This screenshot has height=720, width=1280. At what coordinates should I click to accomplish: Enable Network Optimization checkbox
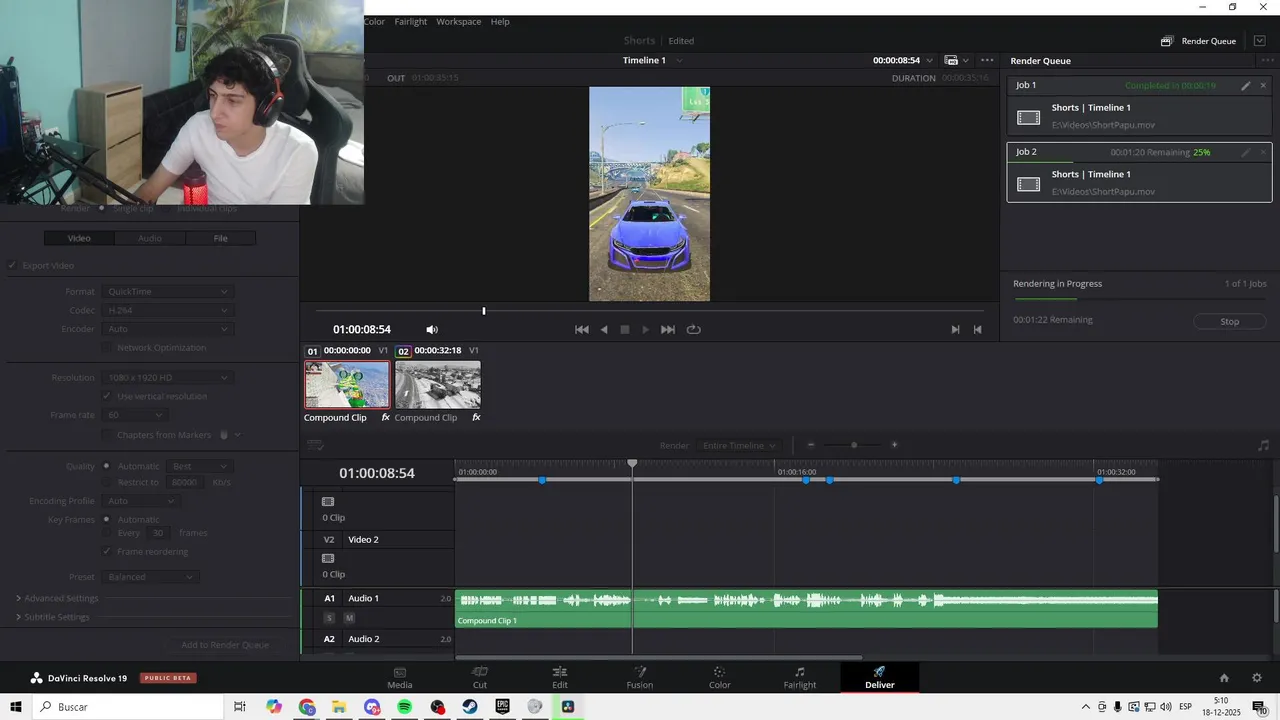tap(107, 347)
